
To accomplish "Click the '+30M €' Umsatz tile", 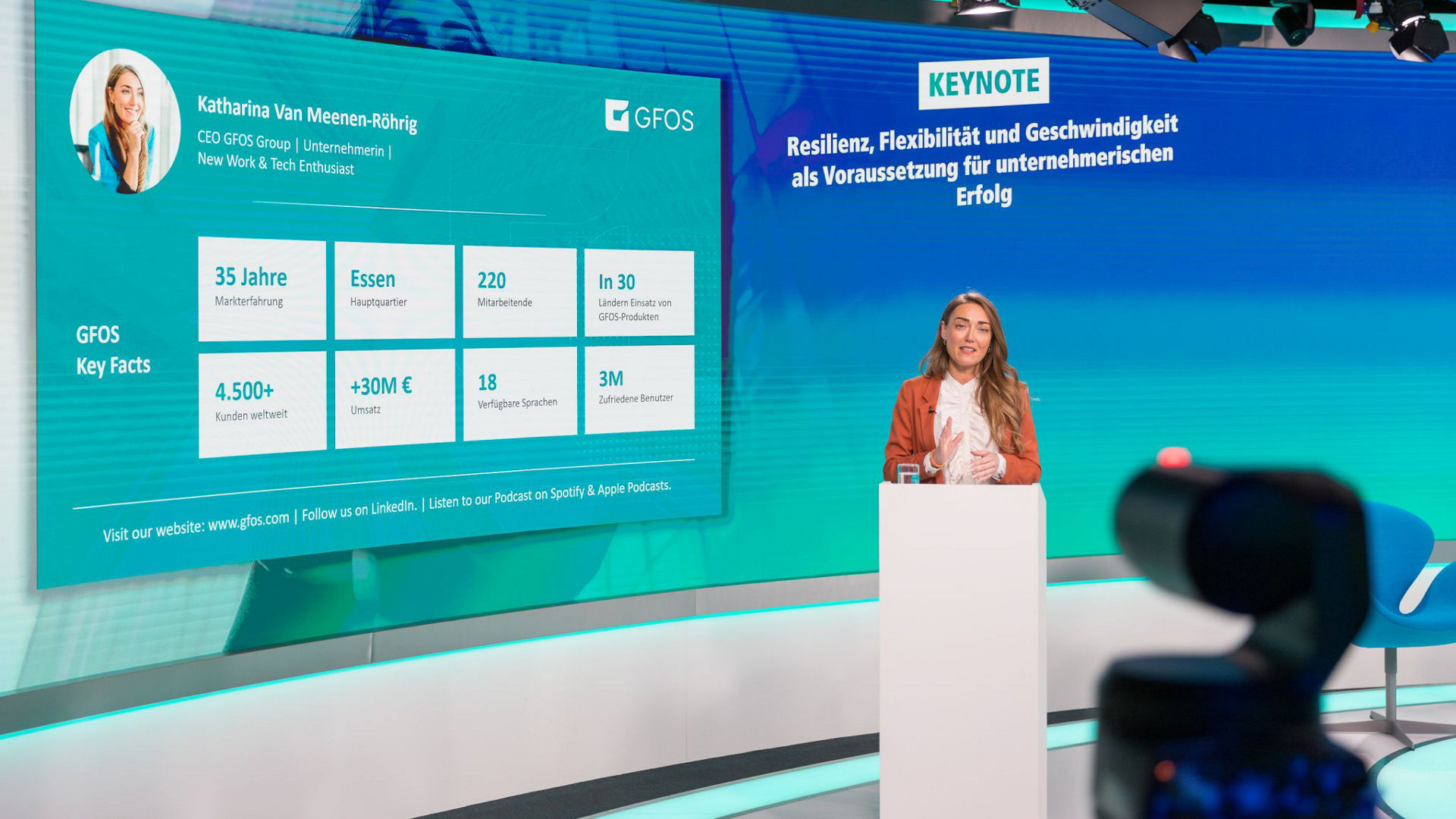I will (395, 397).
